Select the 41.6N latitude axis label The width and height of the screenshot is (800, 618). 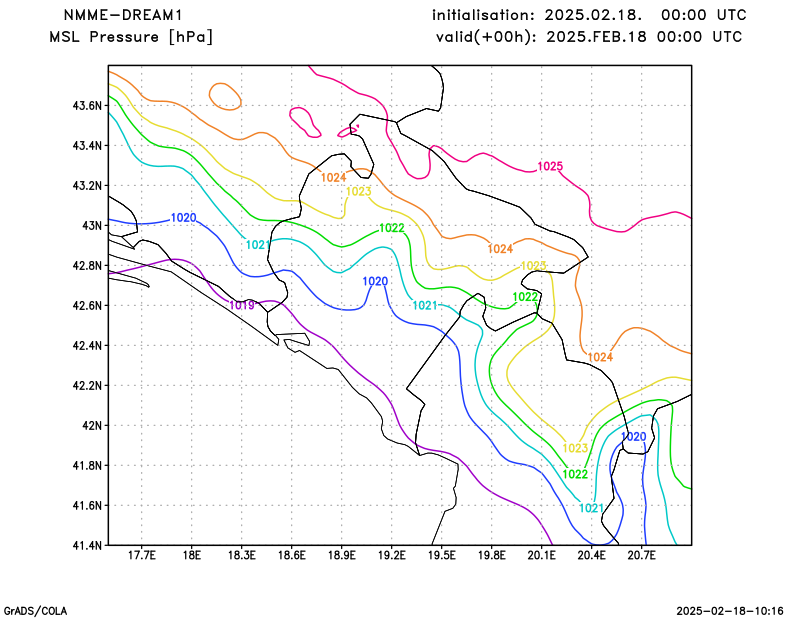tap(88, 505)
